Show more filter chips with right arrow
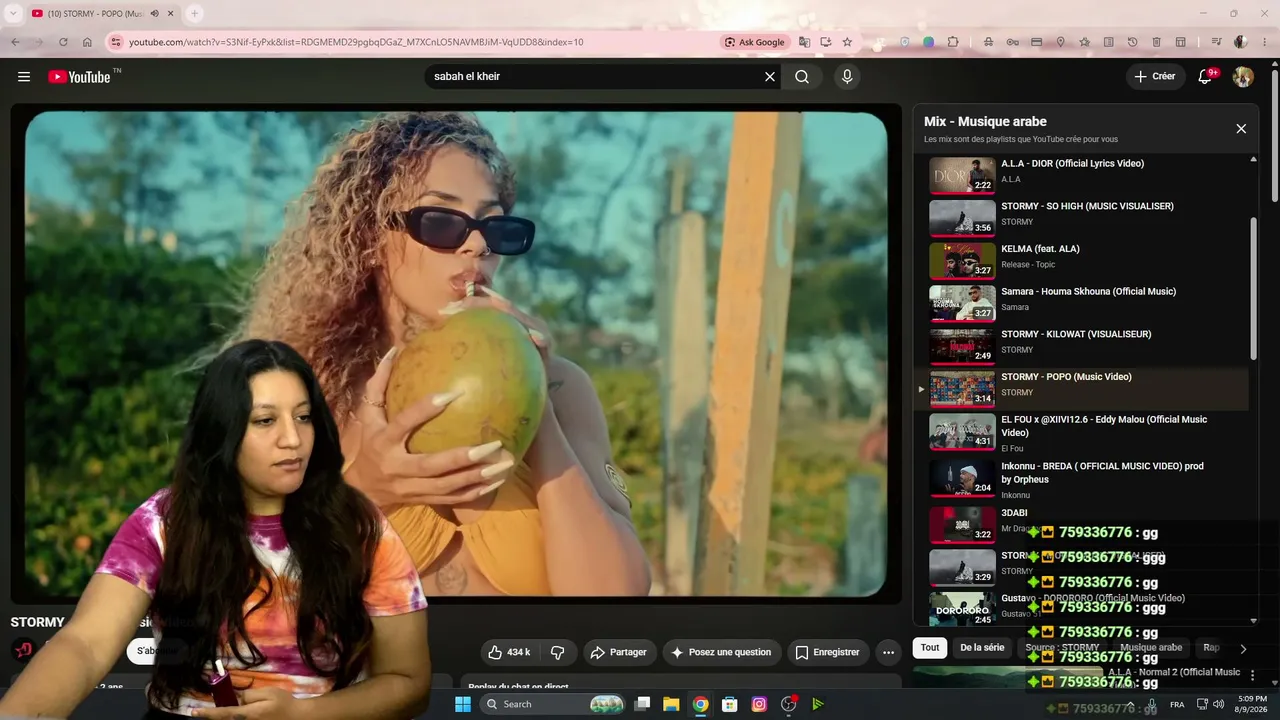This screenshot has height=720, width=1280. 1243,648
